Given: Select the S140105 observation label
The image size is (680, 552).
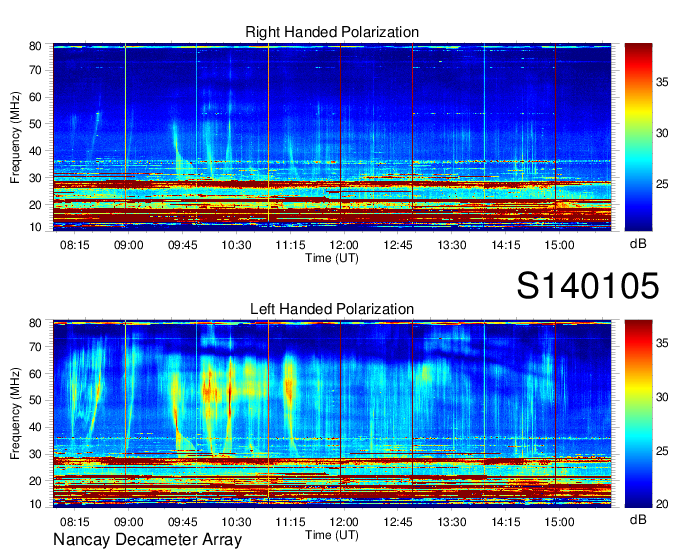Looking at the screenshot, I should (588, 286).
